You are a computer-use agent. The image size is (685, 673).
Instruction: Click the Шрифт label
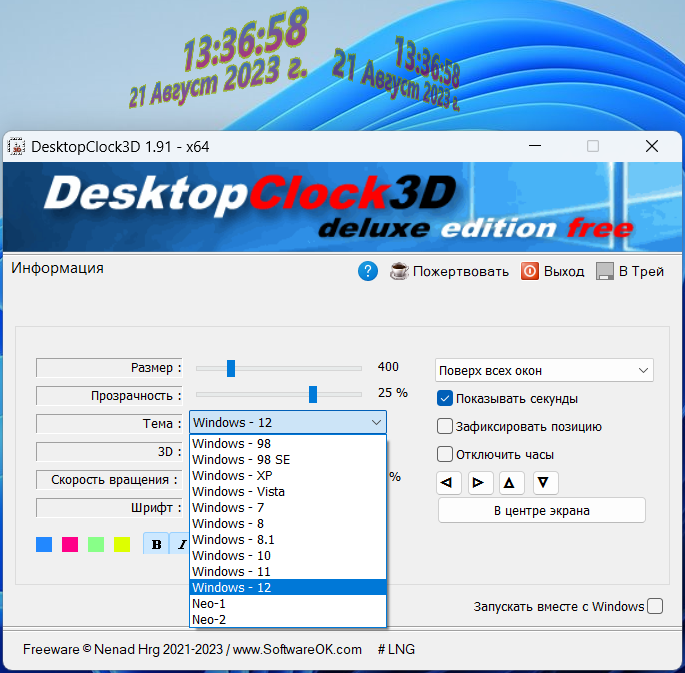[x=109, y=507]
